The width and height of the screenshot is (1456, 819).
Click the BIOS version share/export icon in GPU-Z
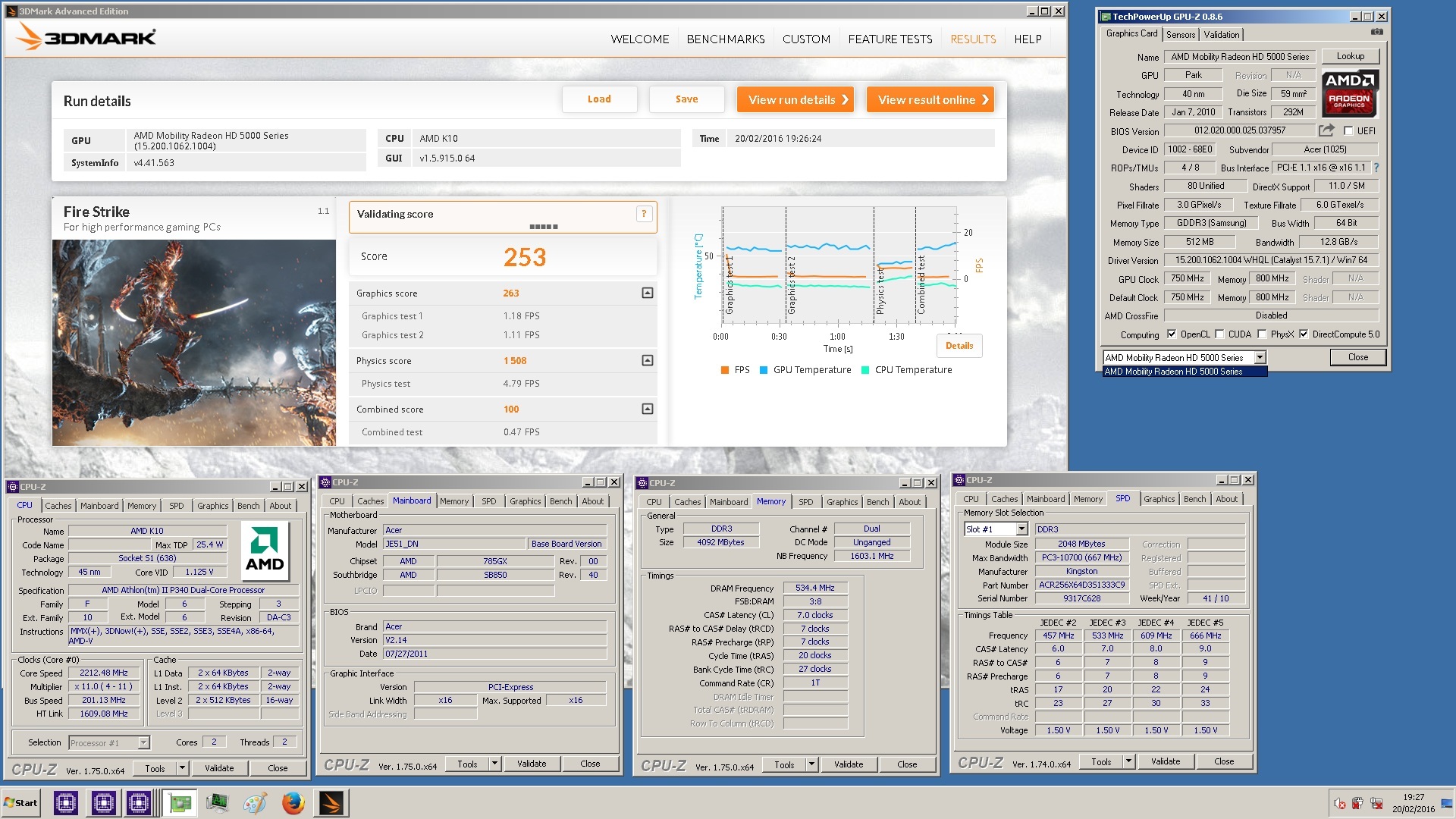(x=1326, y=130)
